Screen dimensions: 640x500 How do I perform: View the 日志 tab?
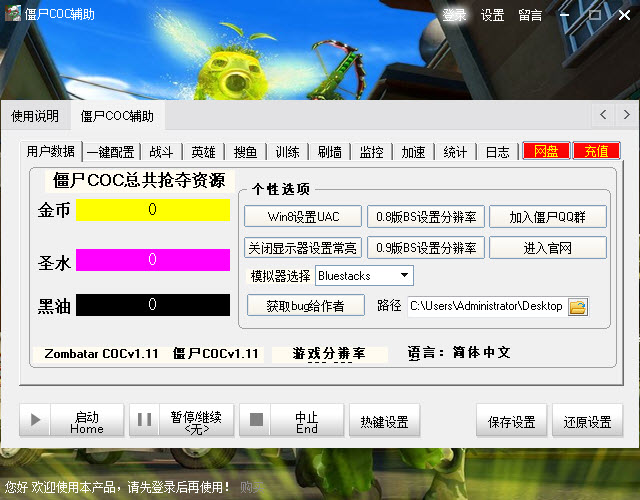point(498,152)
